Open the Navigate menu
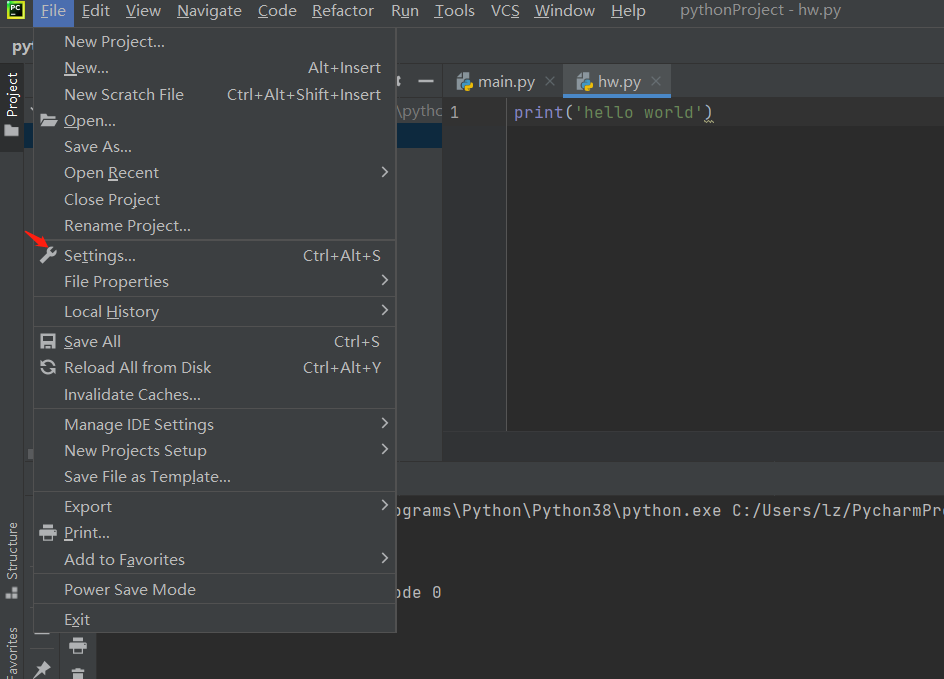The width and height of the screenshot is (944, 679). pos(209,11)
